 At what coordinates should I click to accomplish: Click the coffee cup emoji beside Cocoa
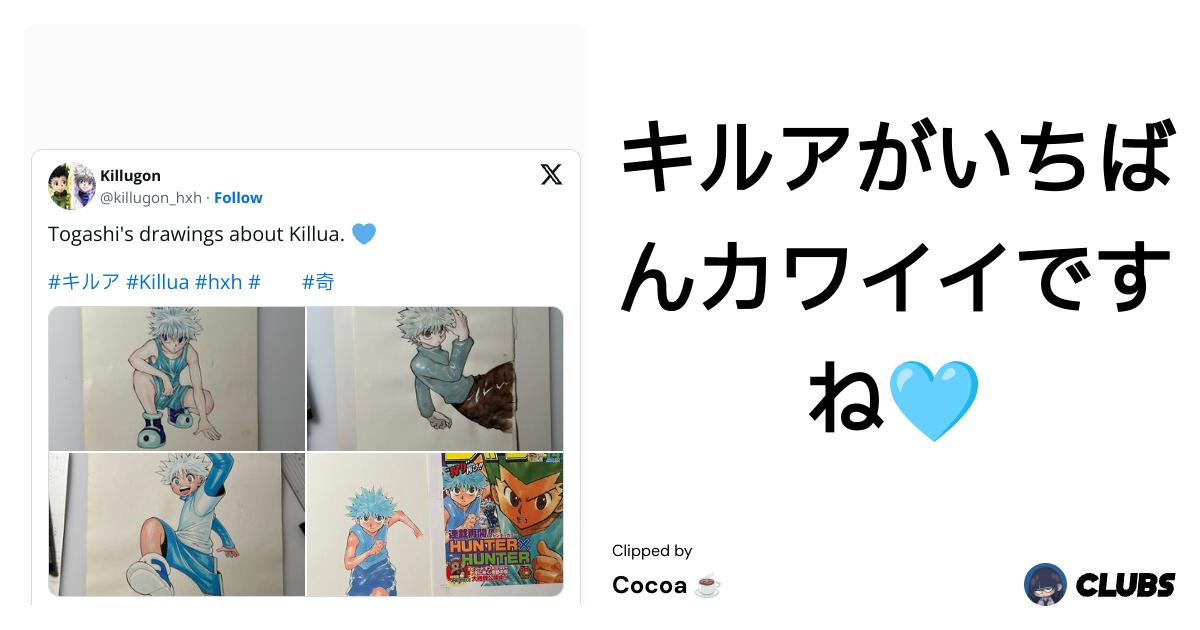707,586
